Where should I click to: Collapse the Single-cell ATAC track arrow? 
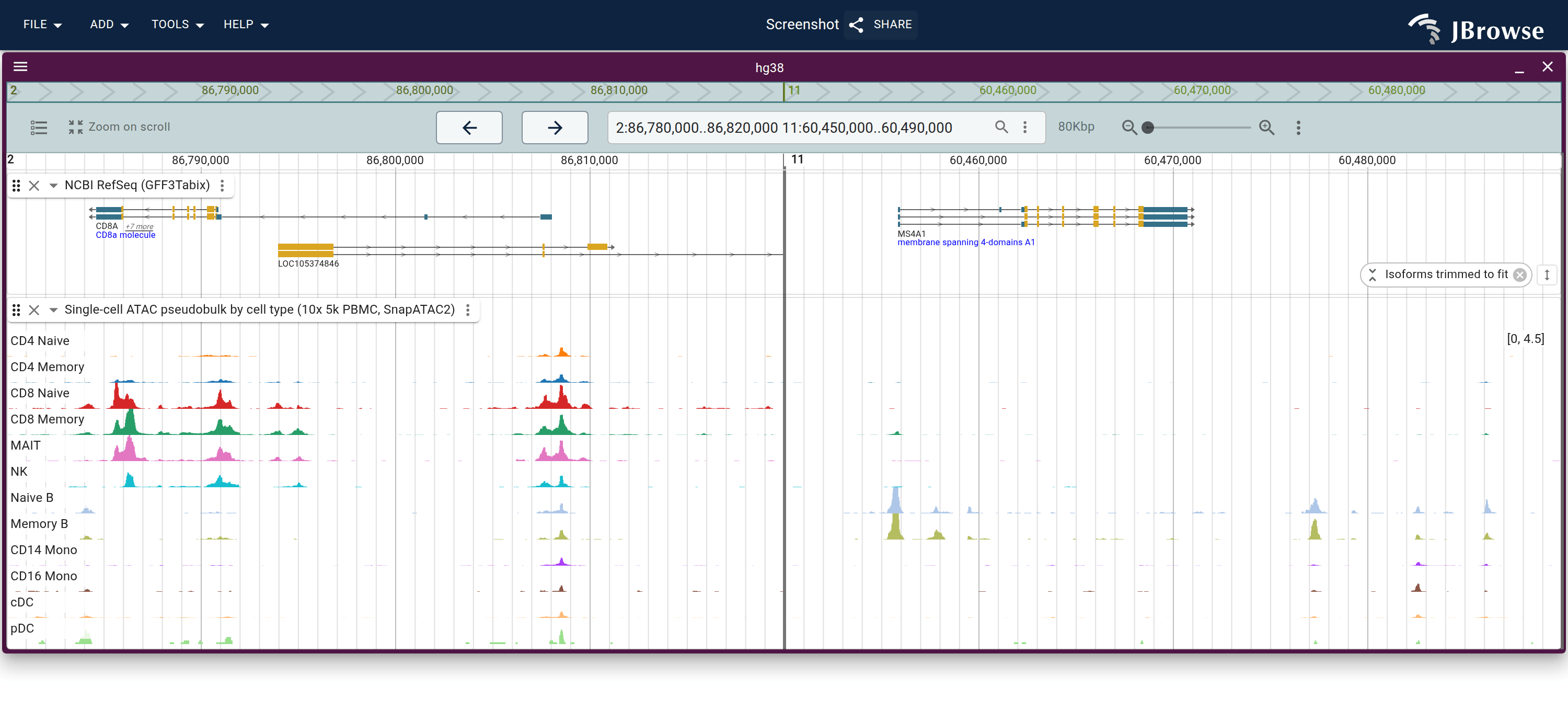tap(53, 311)
